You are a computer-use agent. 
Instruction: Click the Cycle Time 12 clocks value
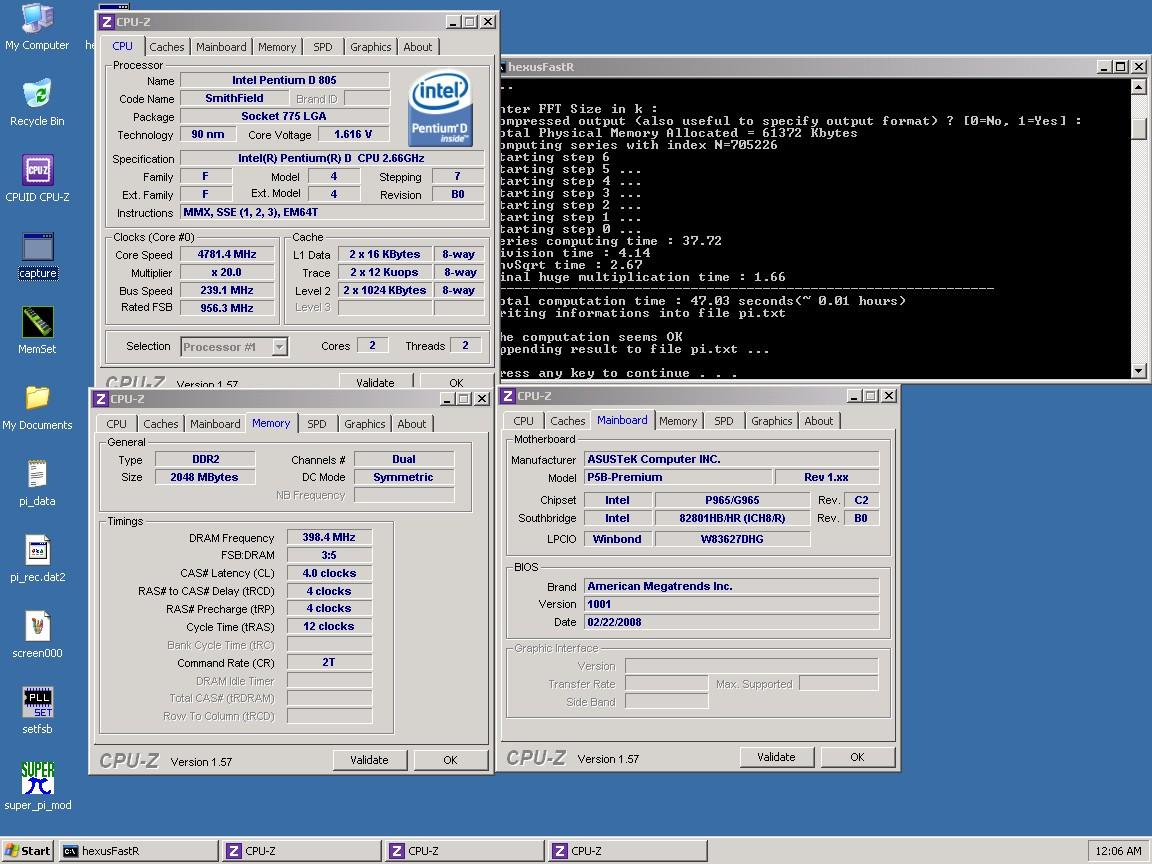pos(329,626)
